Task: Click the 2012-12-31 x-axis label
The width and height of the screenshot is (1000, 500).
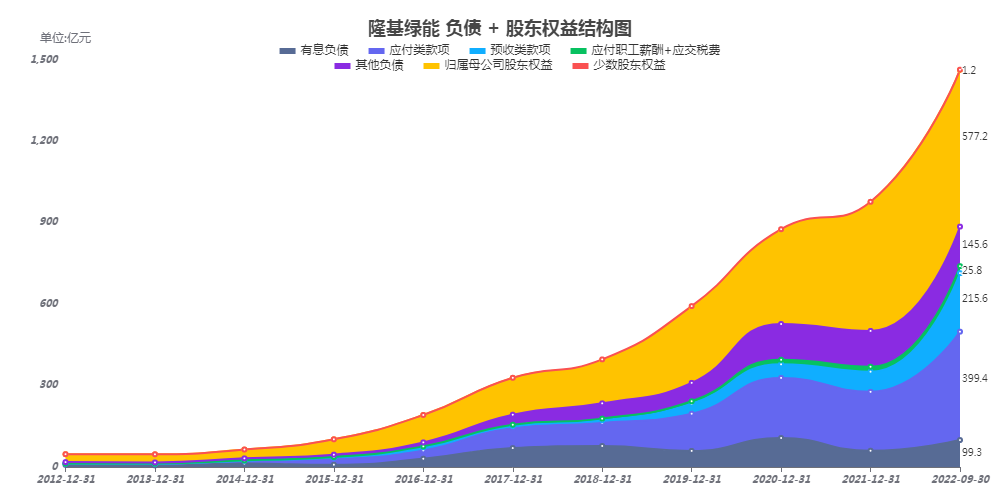Action: (x=66, y=479)
